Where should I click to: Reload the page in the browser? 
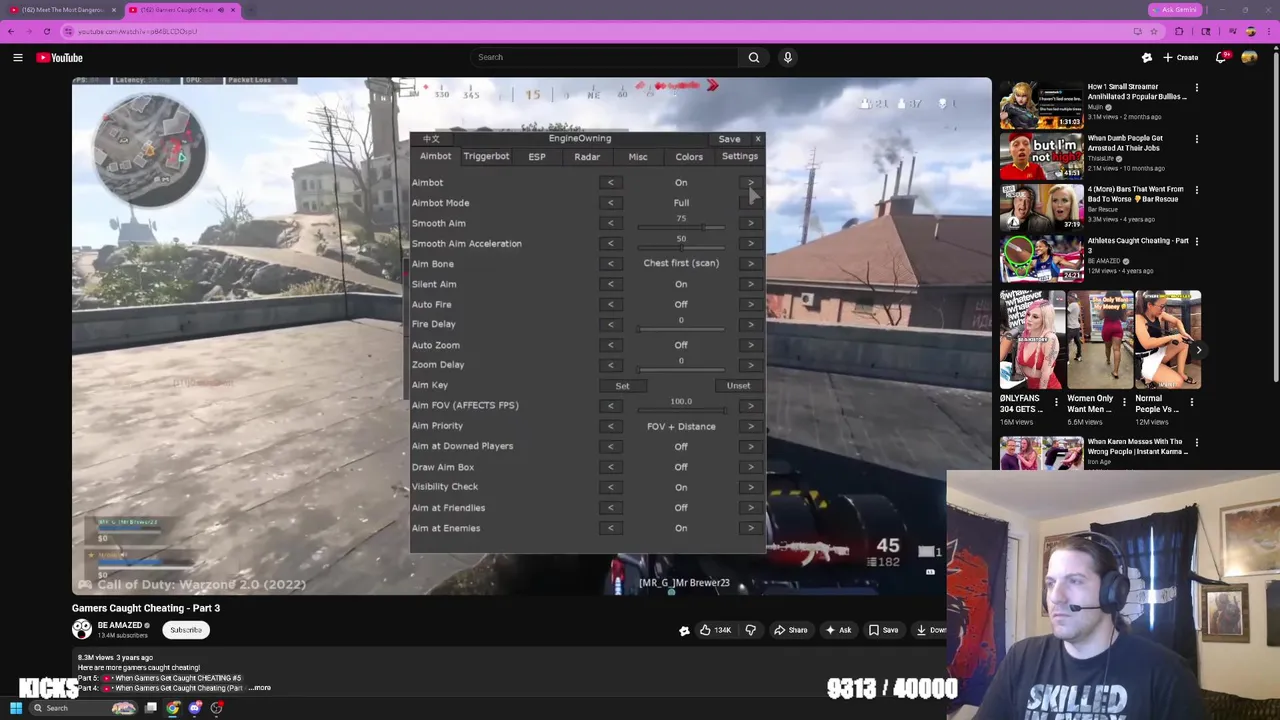(46, 31)
